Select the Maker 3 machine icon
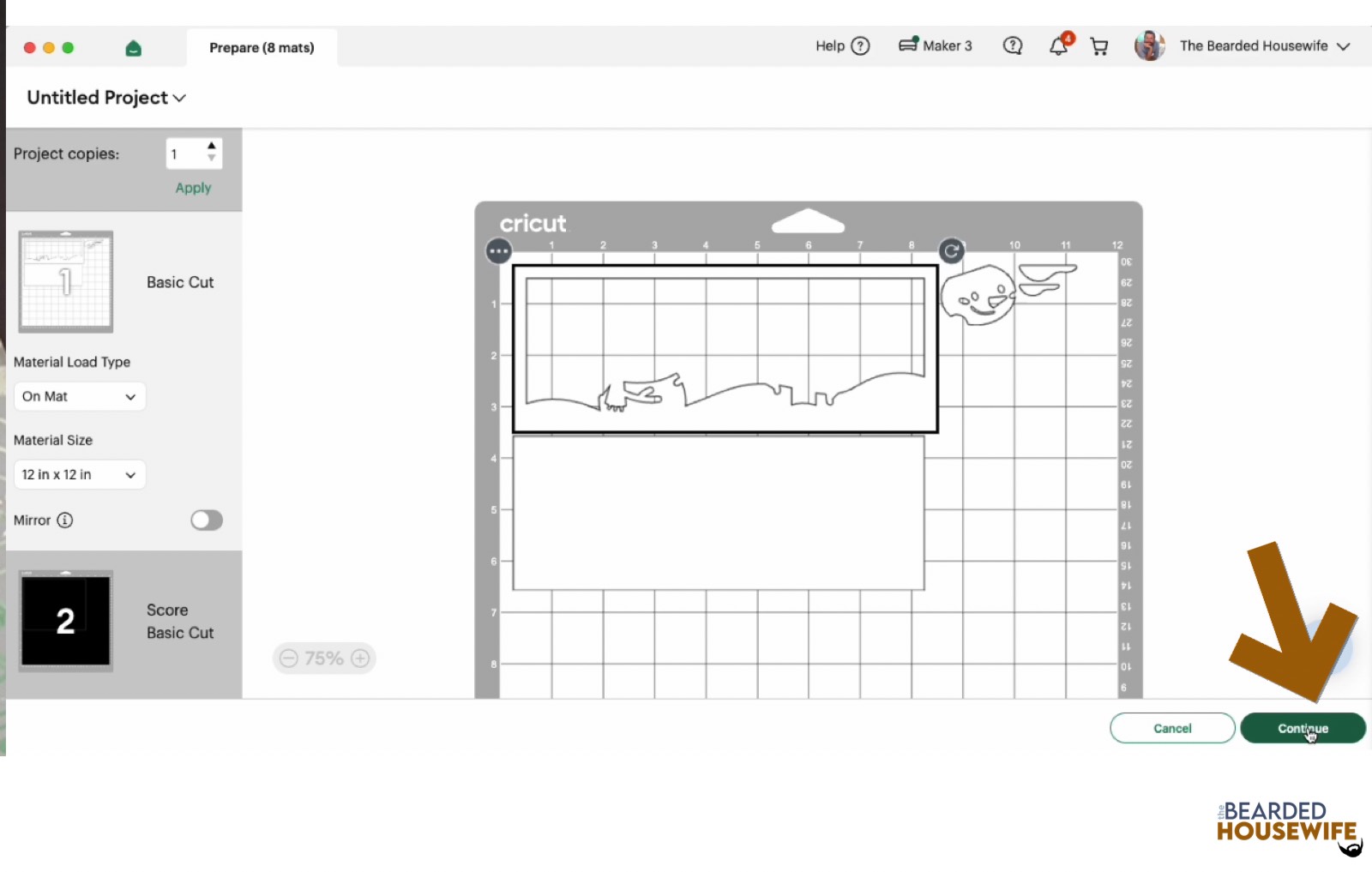This screenshot has height=872, width=1372. click(908, 45)
